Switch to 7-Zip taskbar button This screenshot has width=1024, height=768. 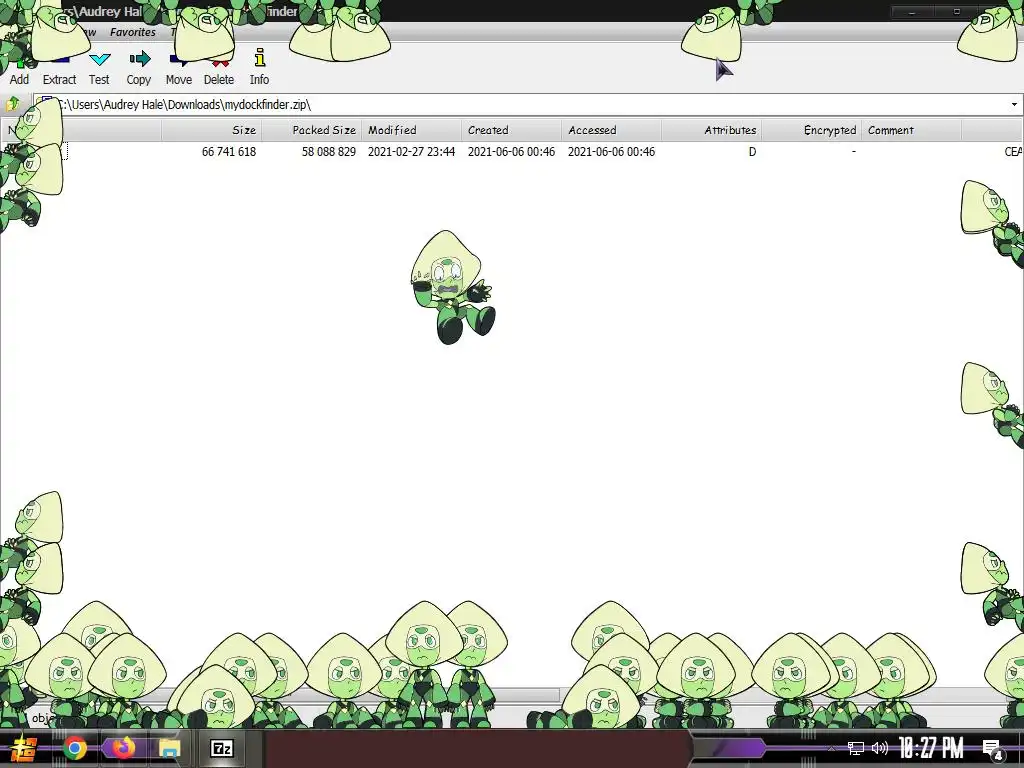coord(222,748)
